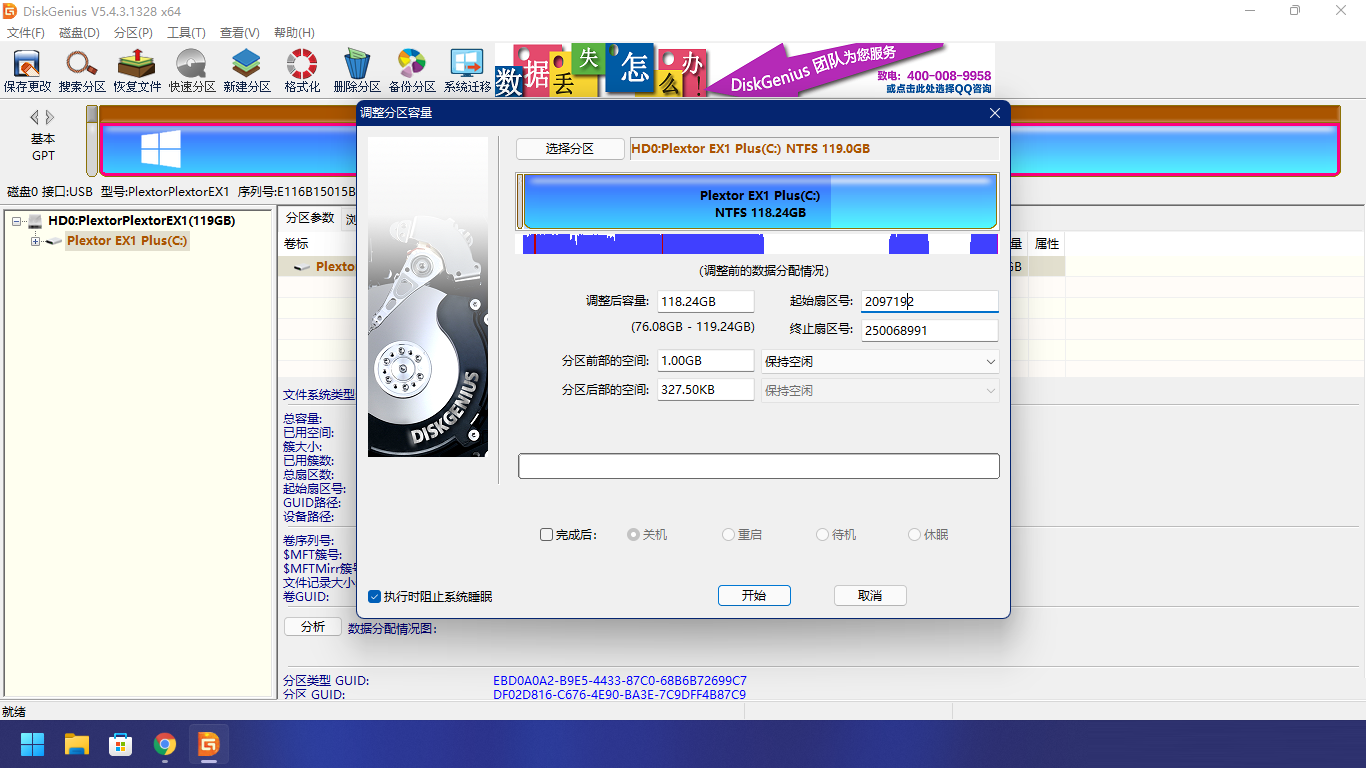Click the (76.08GB - 119.24GB) range text
Image resolution: width=1366 pixels, height=768 pixels.
point(693,327)
